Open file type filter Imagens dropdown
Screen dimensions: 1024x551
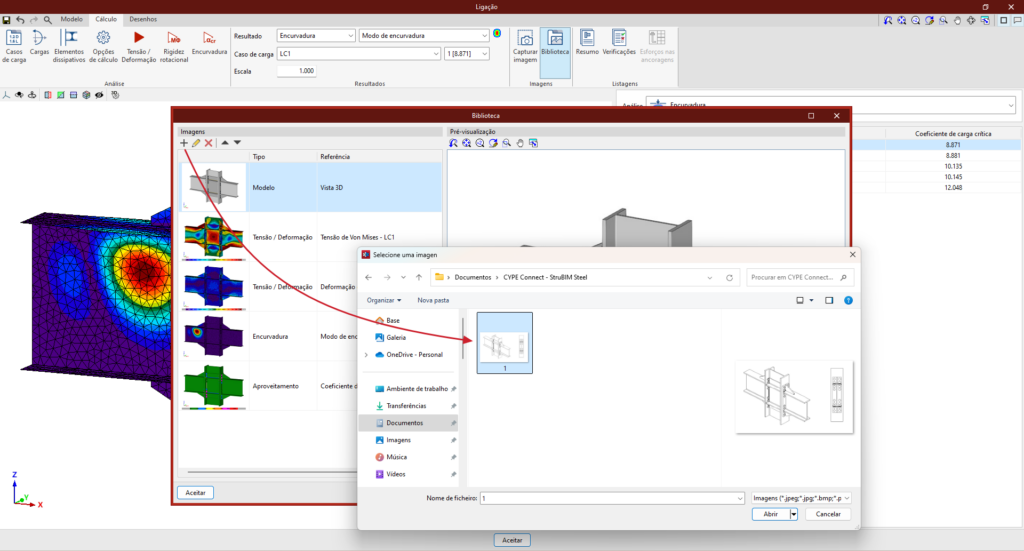click(801, 498)
